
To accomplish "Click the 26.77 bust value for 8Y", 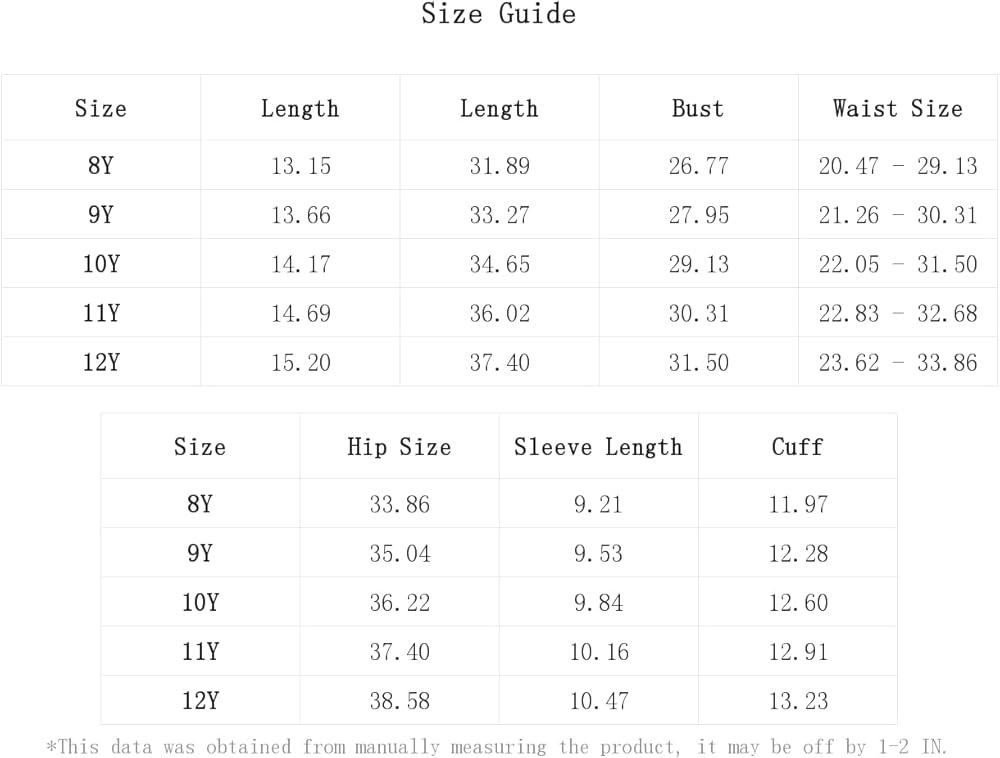I will pos(698,166).
